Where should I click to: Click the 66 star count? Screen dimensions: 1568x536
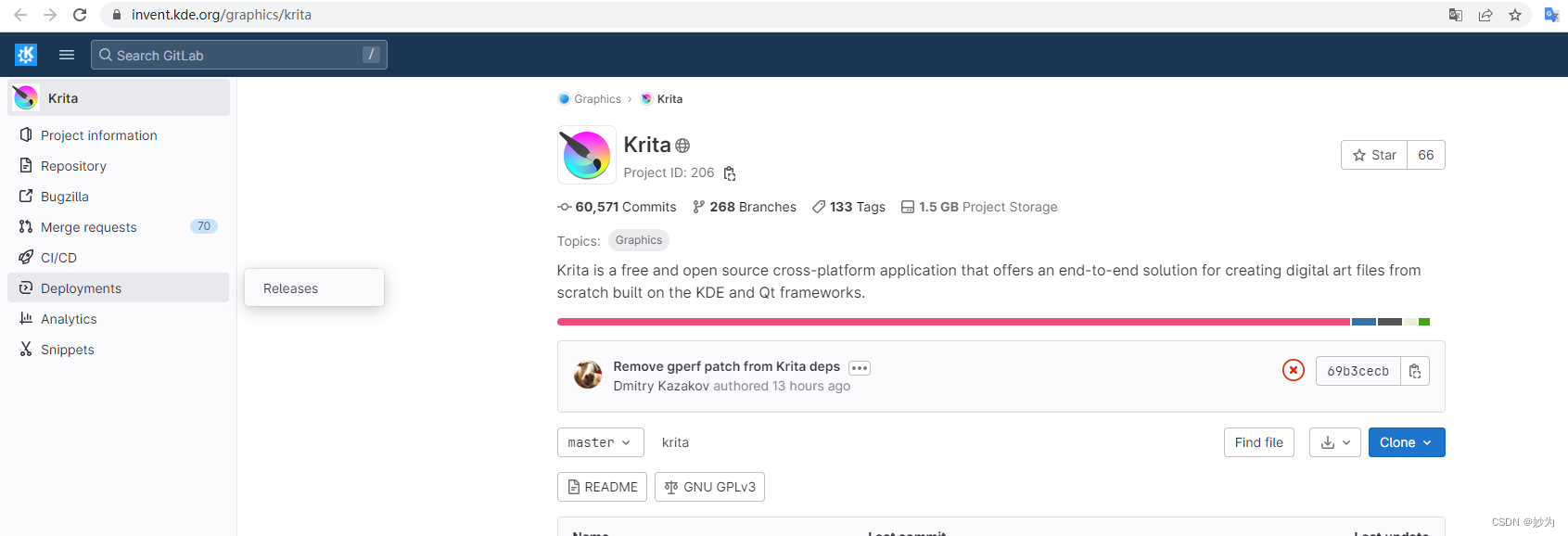tap(1426, 155)
